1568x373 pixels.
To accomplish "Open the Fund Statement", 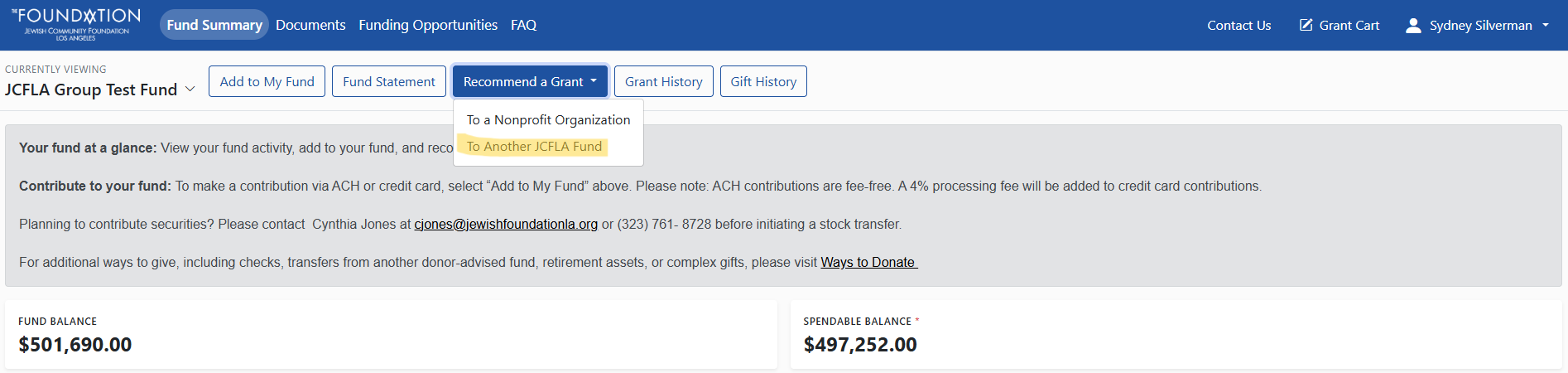I will coord(389,81).
